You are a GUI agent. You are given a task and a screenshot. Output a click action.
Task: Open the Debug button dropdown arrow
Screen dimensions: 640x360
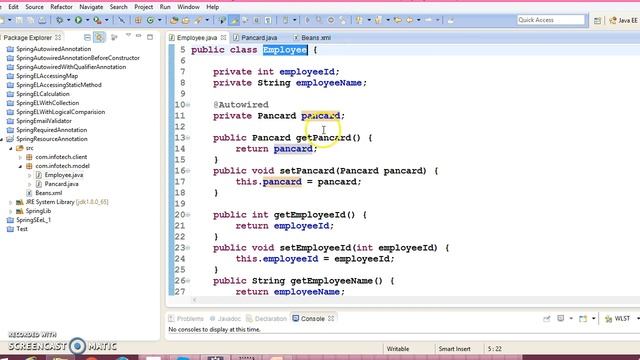point(69,20)
